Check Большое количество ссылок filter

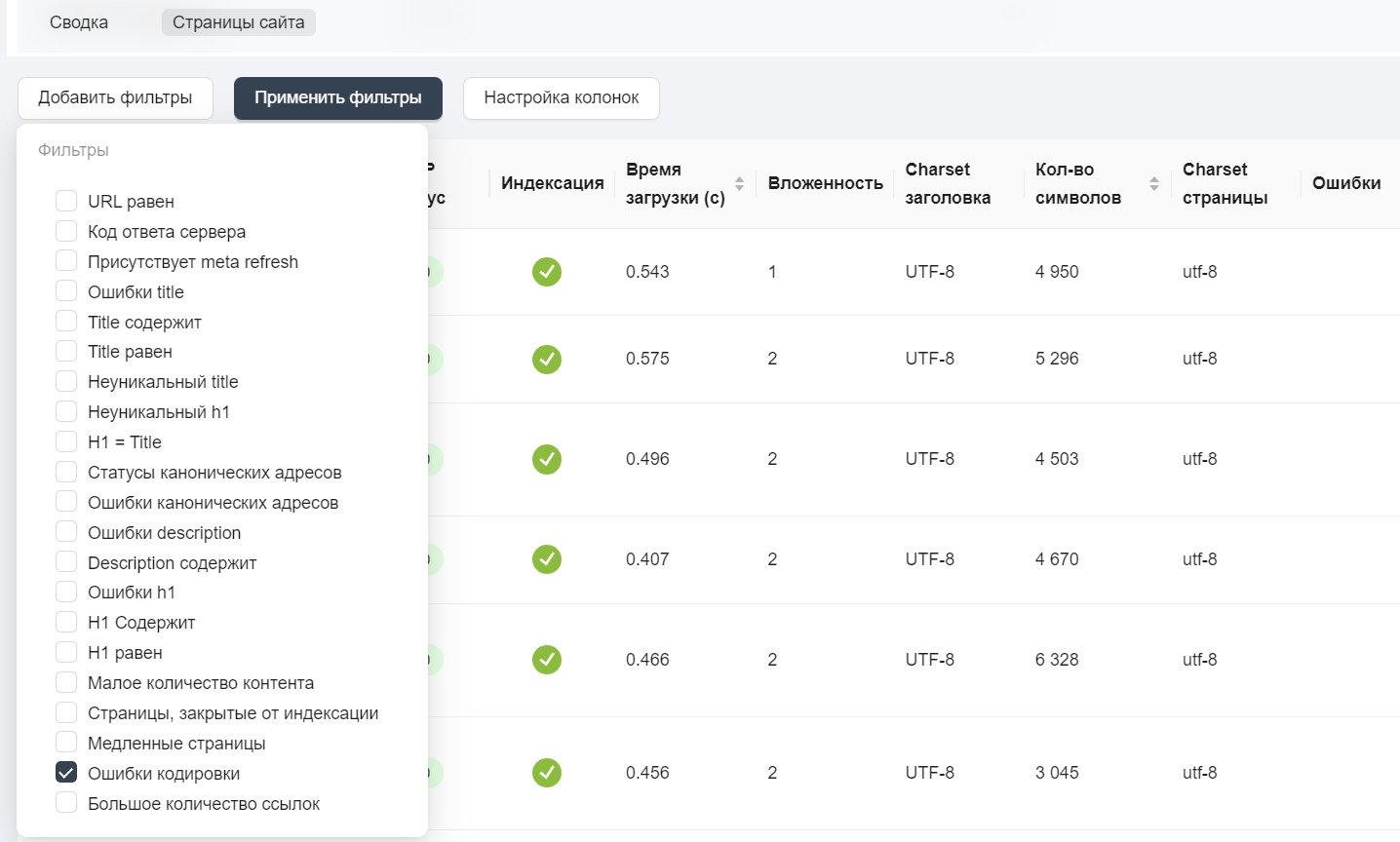pos(66,803)
